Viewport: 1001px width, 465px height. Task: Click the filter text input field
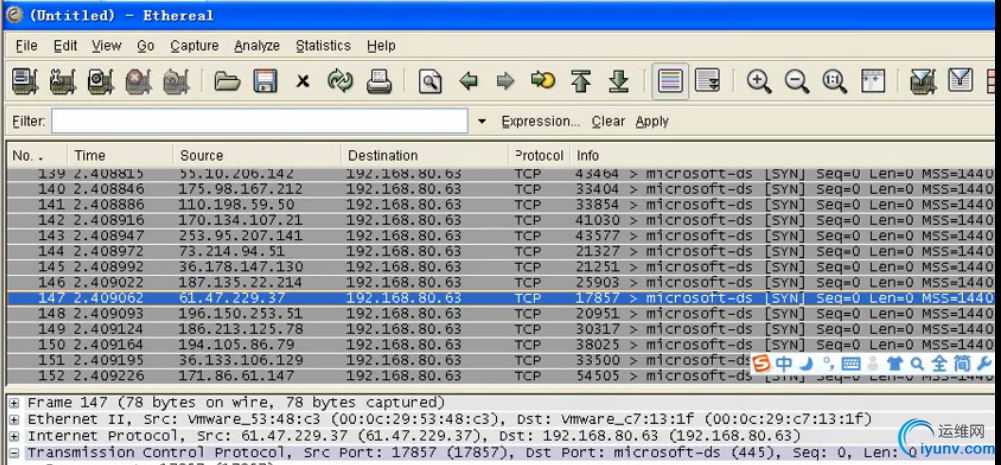pos(259,121)
